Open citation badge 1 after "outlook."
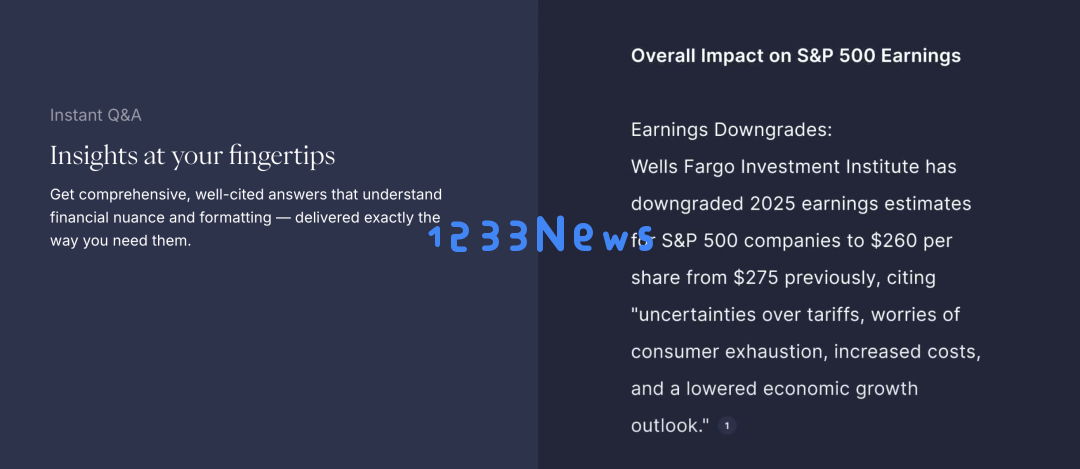The width and height of the screenshot is (1080, 469). (727, 426)
